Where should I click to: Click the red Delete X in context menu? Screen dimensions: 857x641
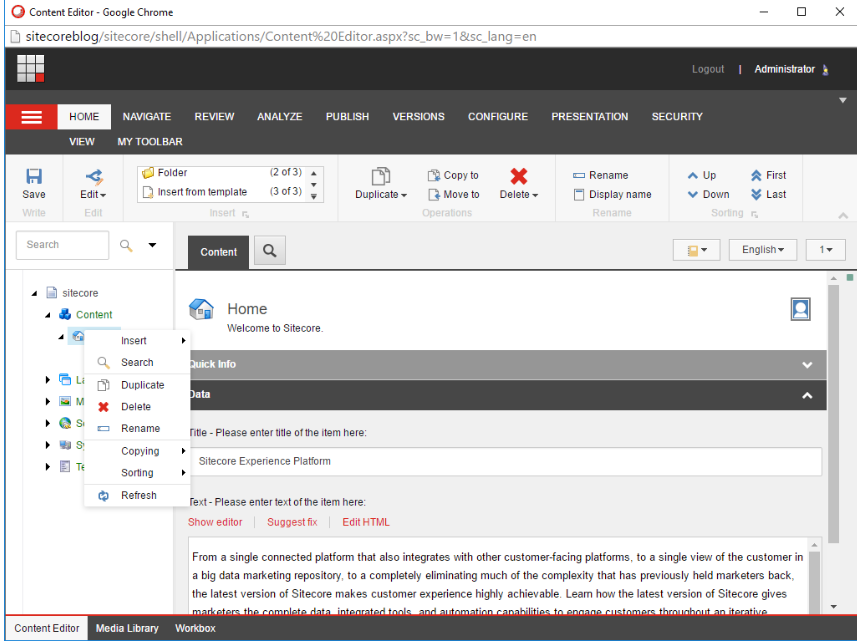pos(103,407)
